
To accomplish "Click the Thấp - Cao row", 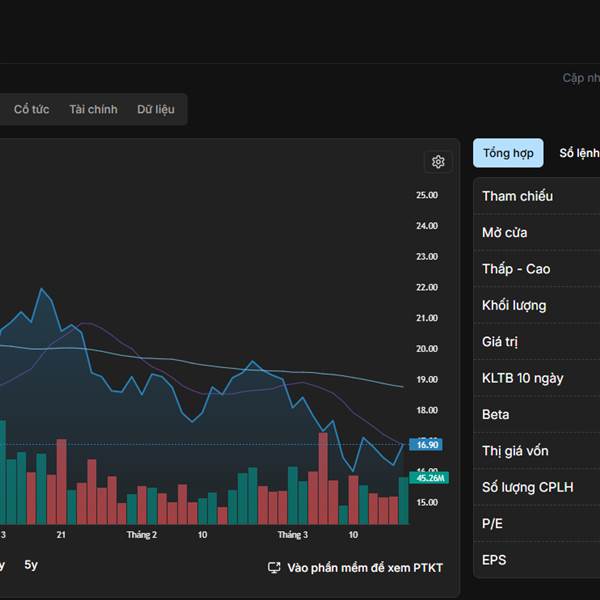I will coord(538,269).
